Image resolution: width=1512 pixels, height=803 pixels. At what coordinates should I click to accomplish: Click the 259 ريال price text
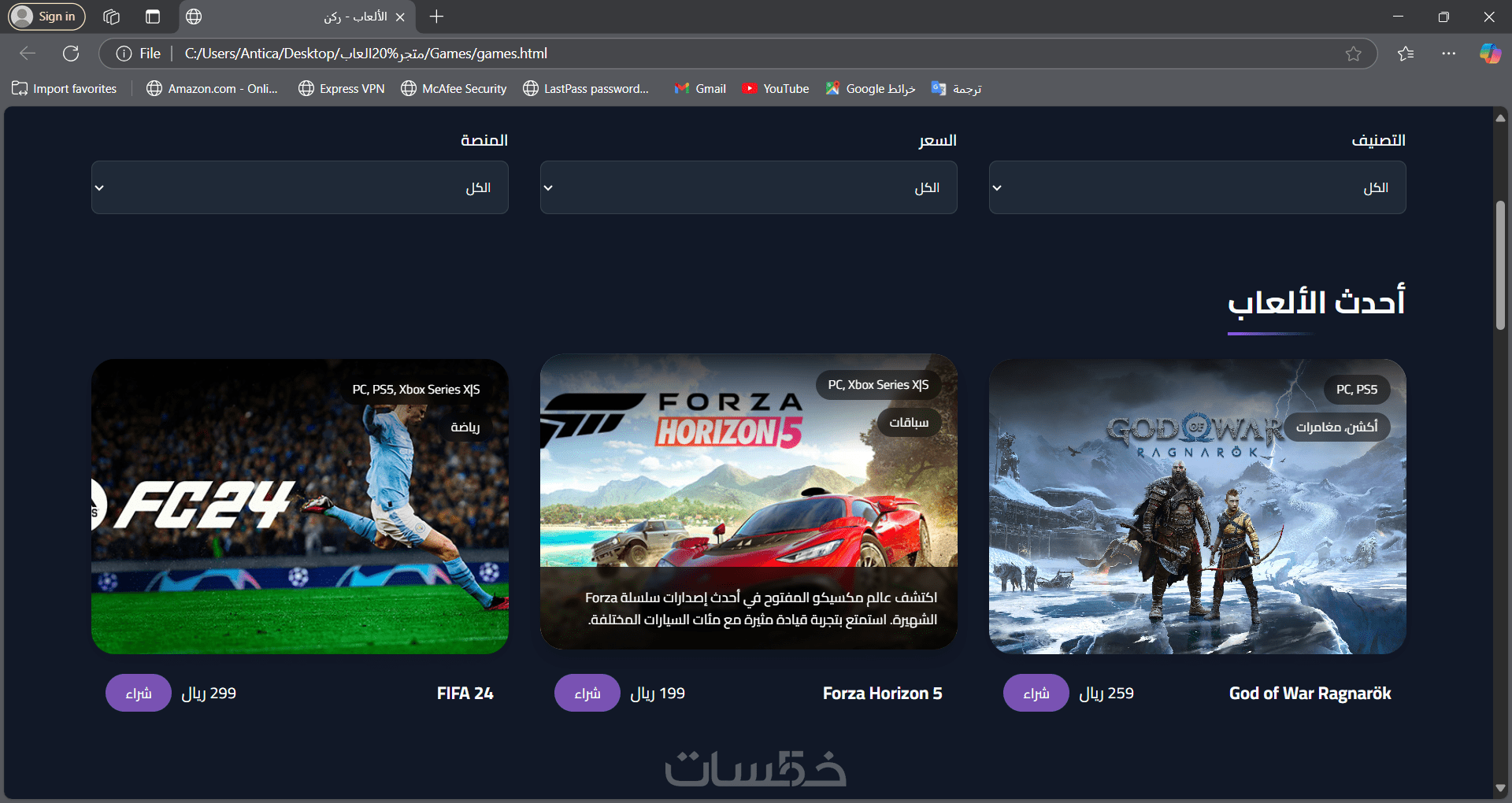1106,694
